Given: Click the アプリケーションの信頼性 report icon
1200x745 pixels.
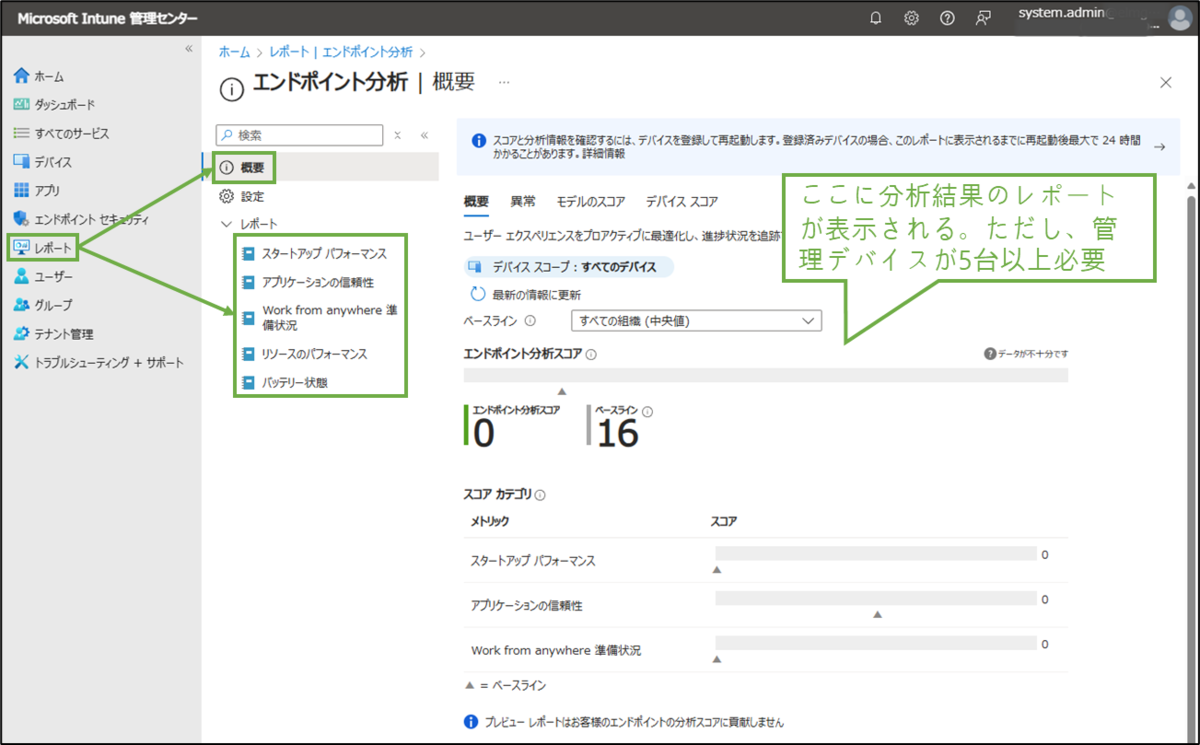Looking at the screenshot, I should [x=248, y=283].
